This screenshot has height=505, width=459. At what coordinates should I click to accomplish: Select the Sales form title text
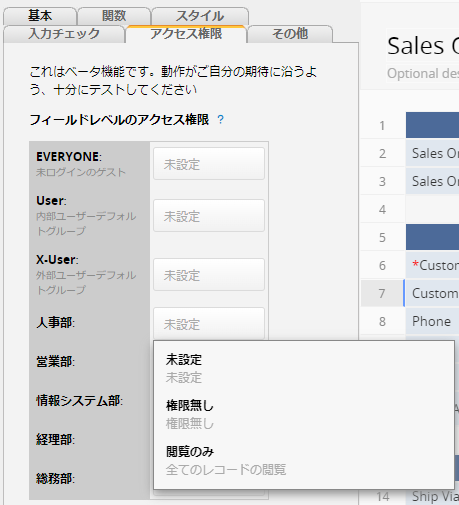423,46
